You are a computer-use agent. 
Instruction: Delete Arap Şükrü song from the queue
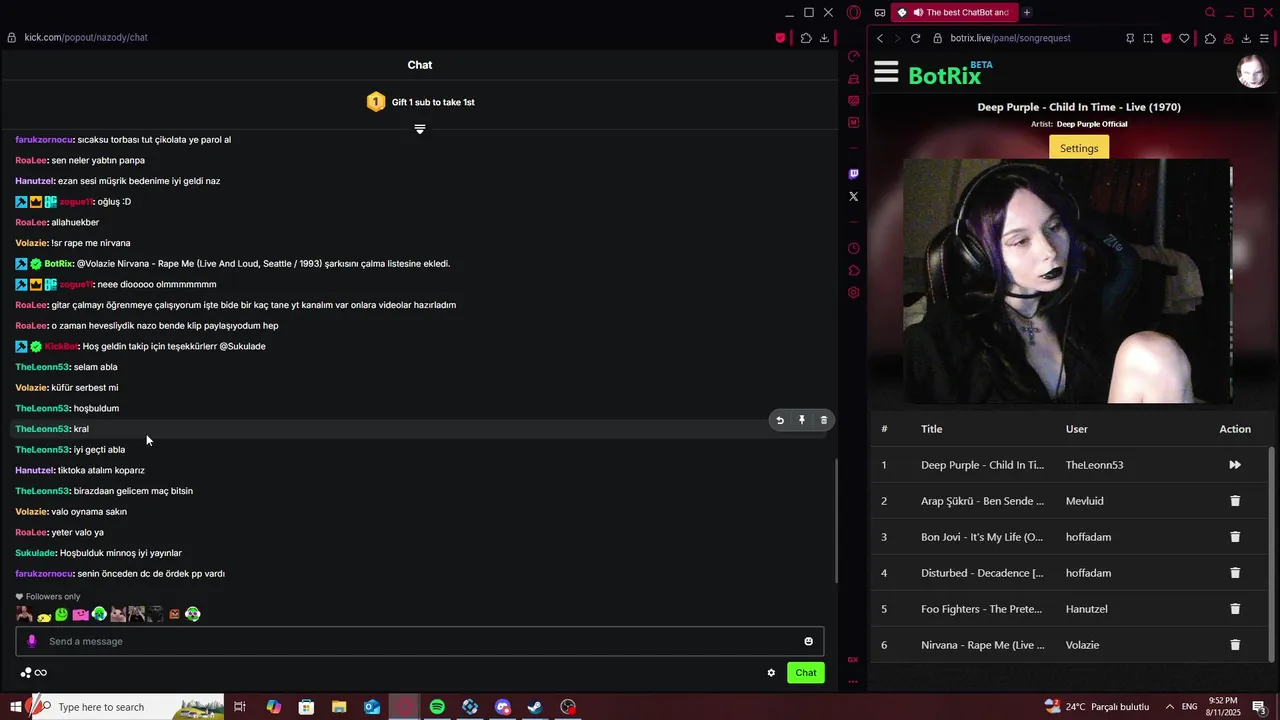pyautogui.click(x=1235, y=501)
